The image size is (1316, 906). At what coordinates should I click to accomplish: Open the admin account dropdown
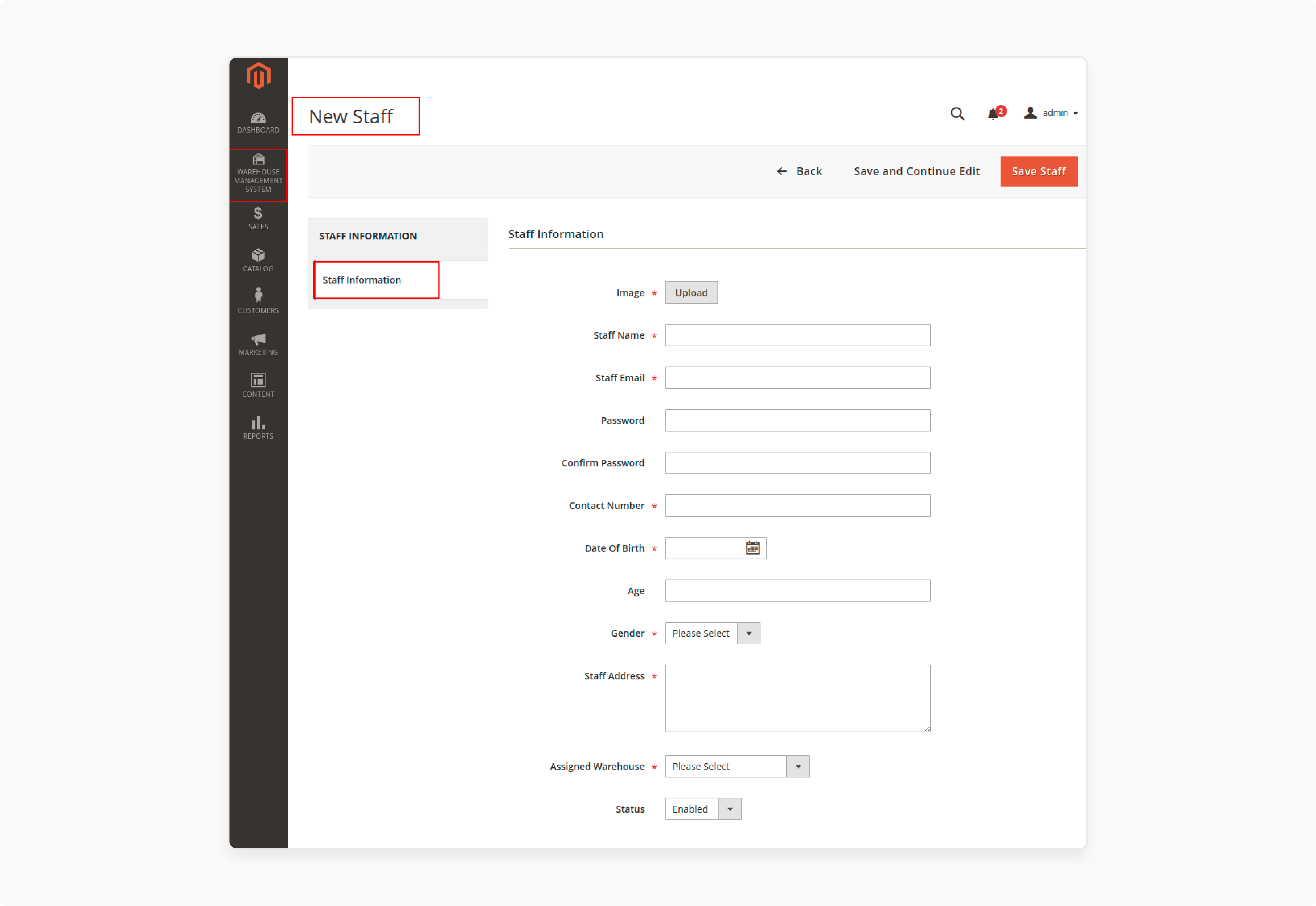tap(1051, 113)
